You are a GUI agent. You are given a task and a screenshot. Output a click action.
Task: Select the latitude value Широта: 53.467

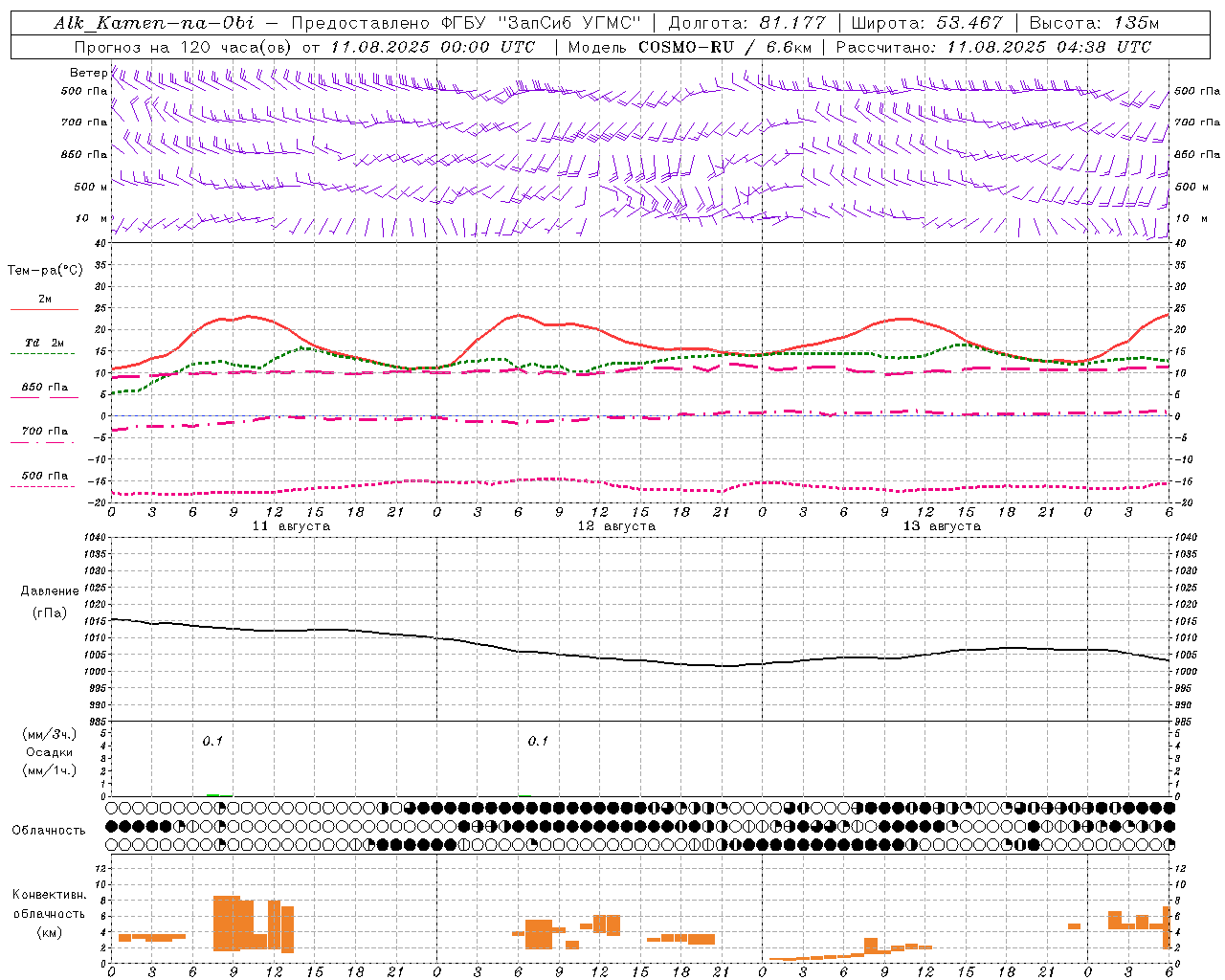(926, 23)
